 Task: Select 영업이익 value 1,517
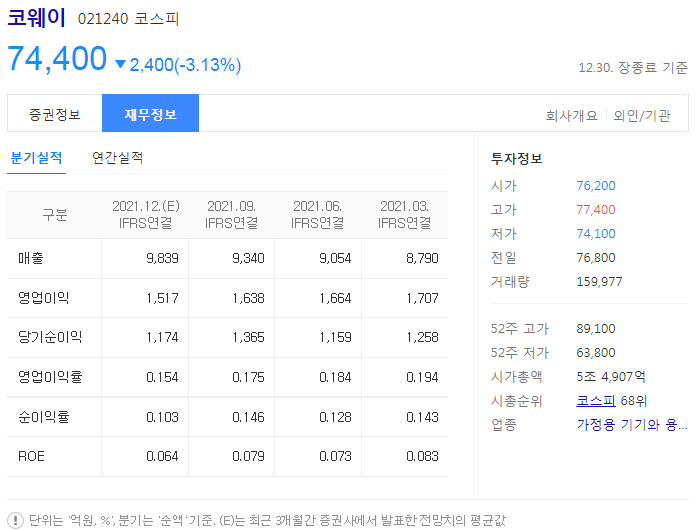click(162, 298)
